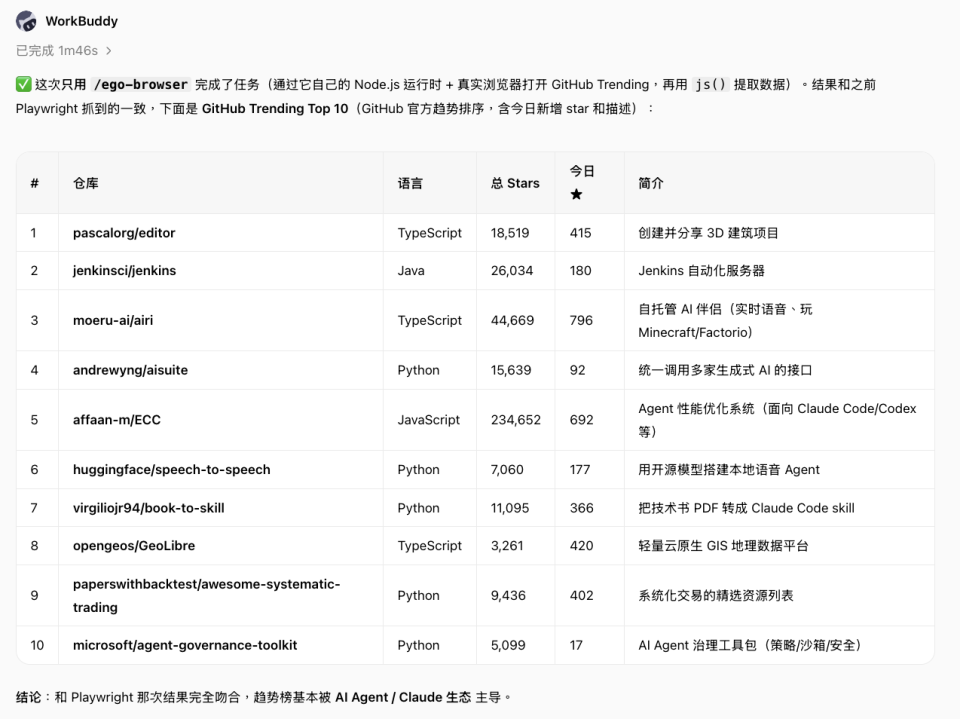Viewport: 960px width, 719px height.
Task: Click today's stars value 177
Action: point(580,470)
